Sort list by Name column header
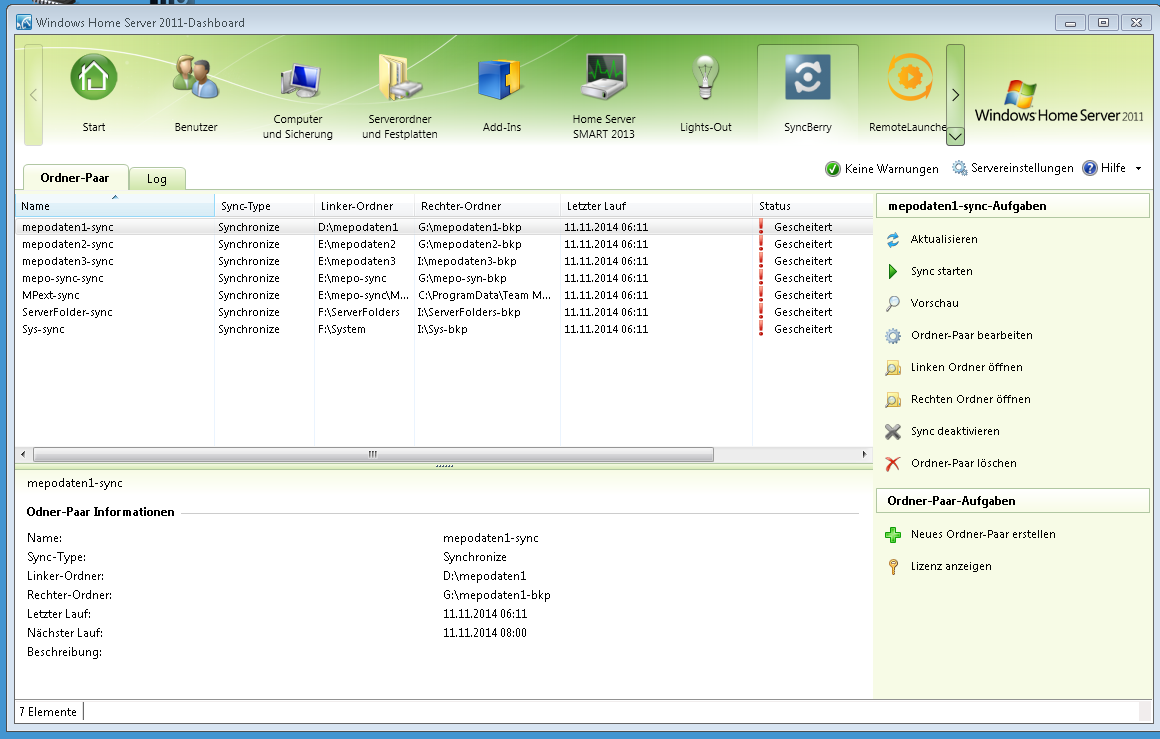The width and height of the screenshot is (1160, 739). [x=114, y=206]
